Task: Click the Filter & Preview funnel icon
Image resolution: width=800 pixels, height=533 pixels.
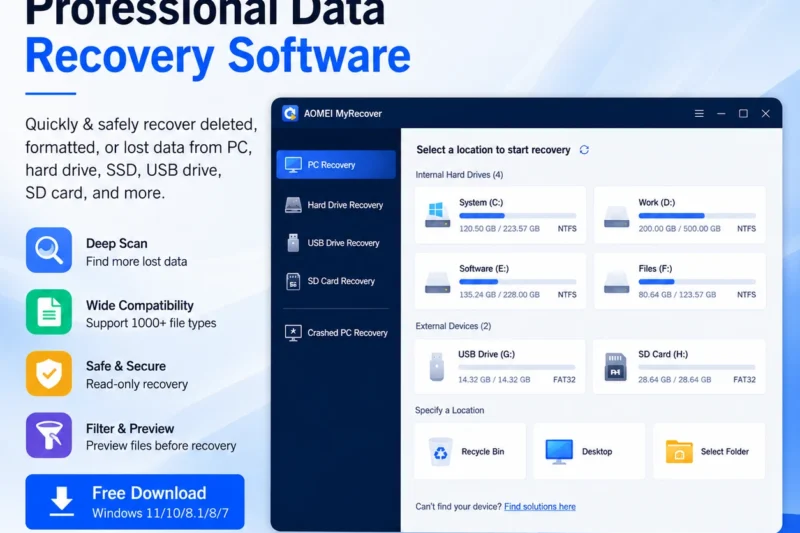Action: tap(49, 435)
